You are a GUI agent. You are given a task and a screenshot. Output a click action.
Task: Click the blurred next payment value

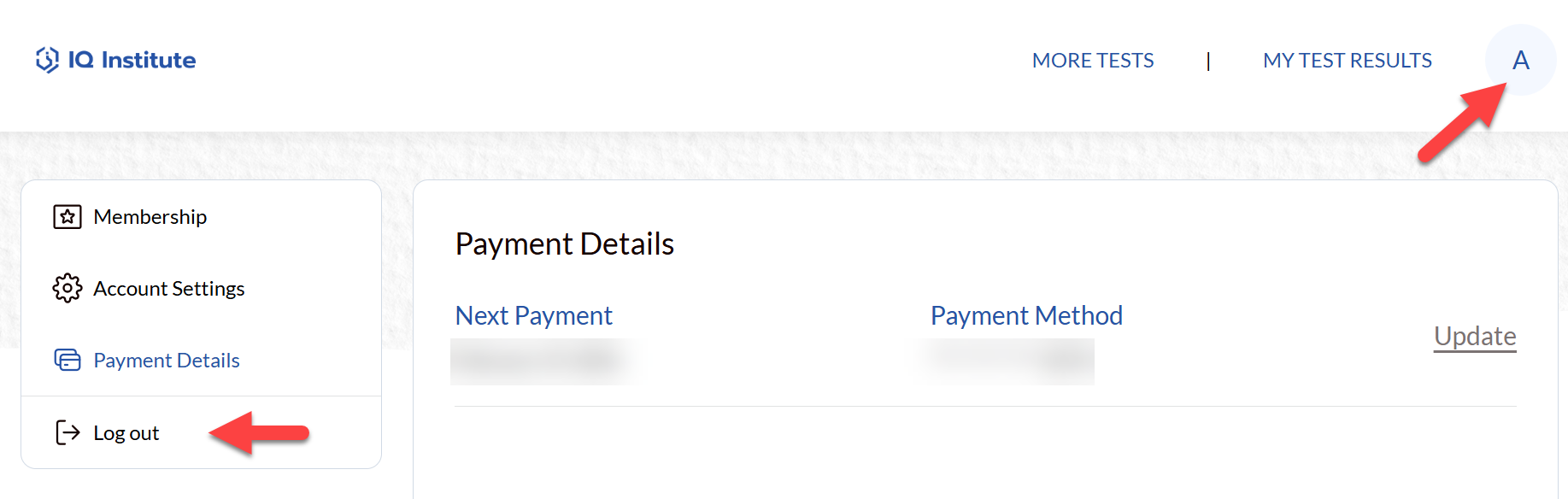pyautogui.click(x=540, y=361)
